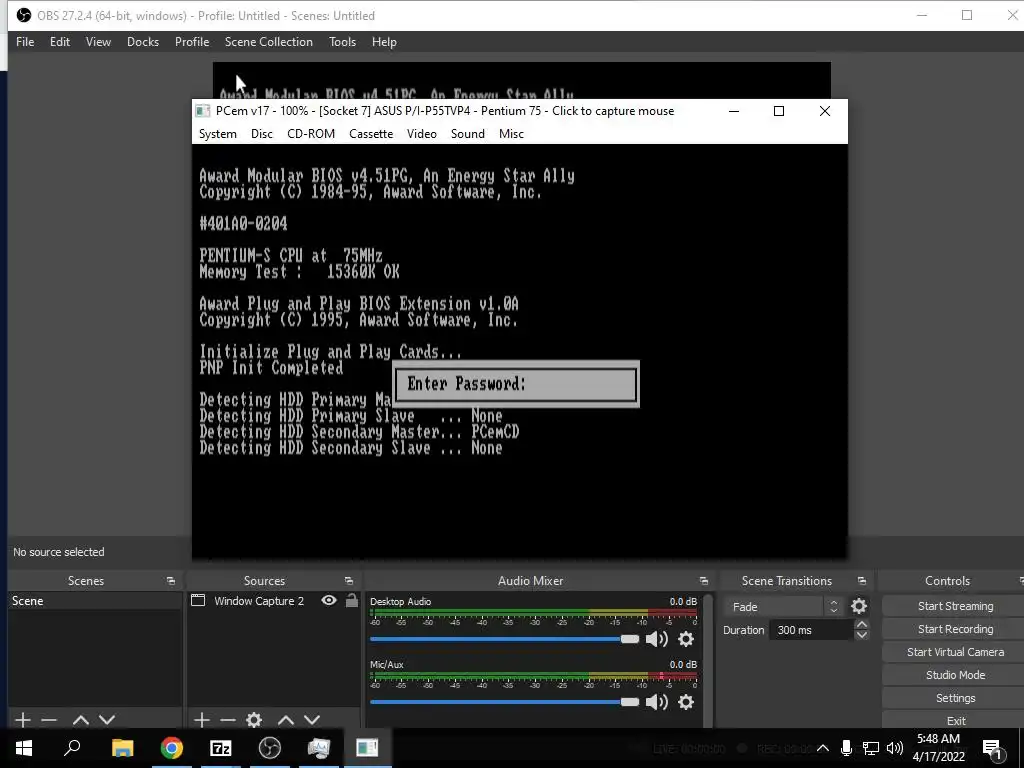The height and width of the screenshot is (768, 1024).
Task: Add a new source with plus icon
Action: 202,720
